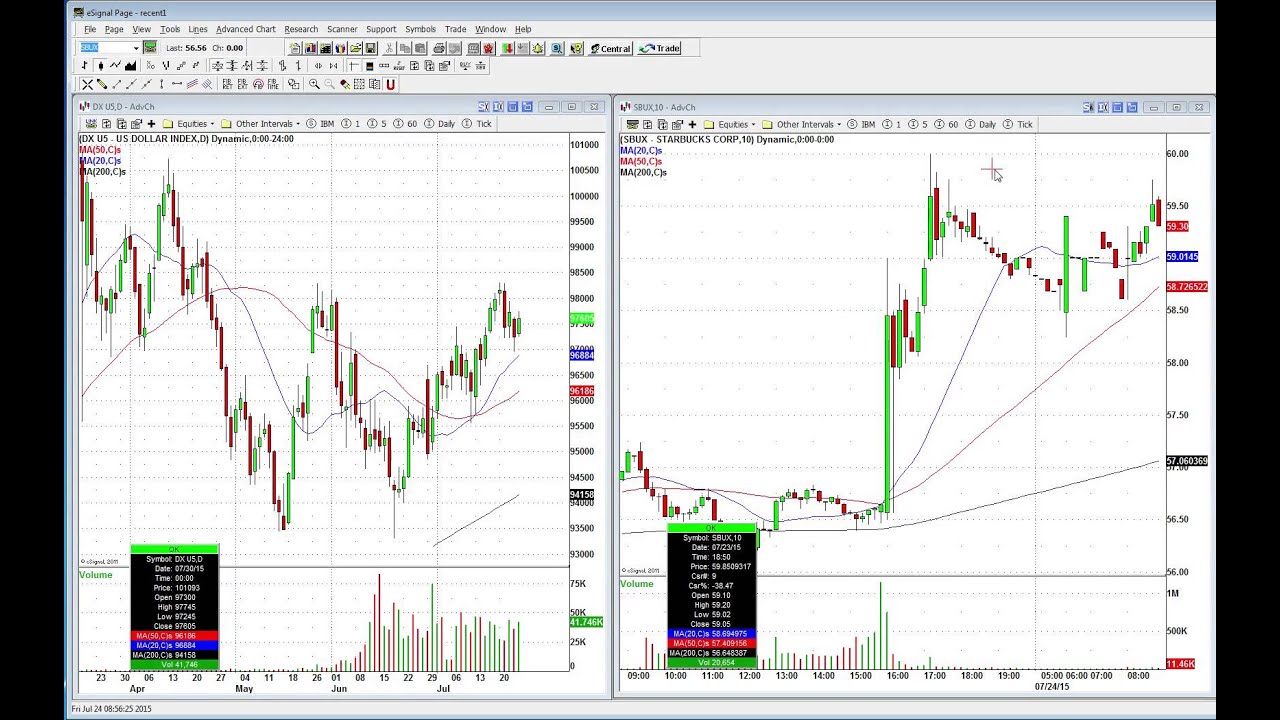This screenshot has height=720, width=1280.
Task: Click MA(50,C)s label in DX chart
Action: click(100, 150)
